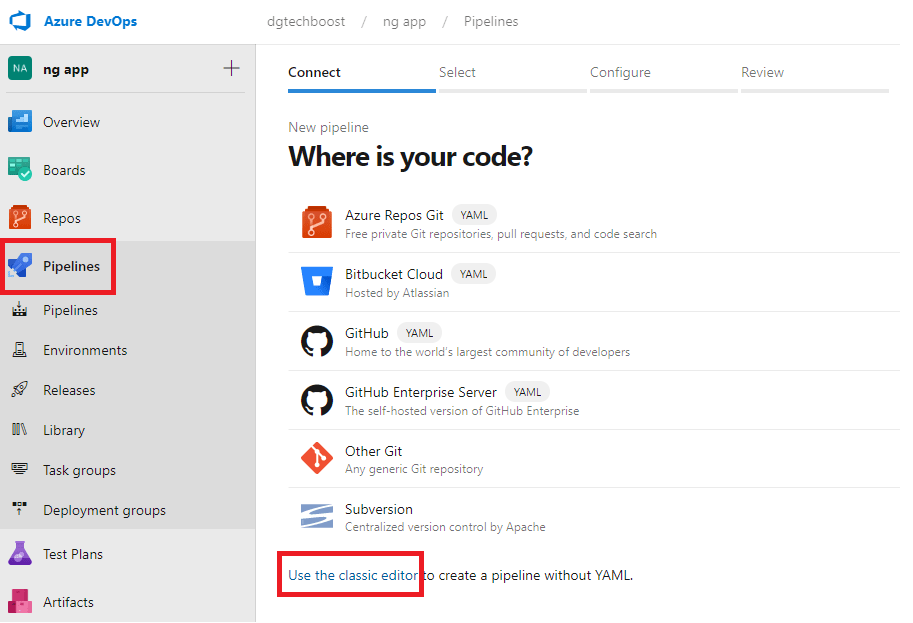Viewport: 913px width, 623px height.
Task: Select Azure Repos Git as code source
Action: tap(394, 215)
